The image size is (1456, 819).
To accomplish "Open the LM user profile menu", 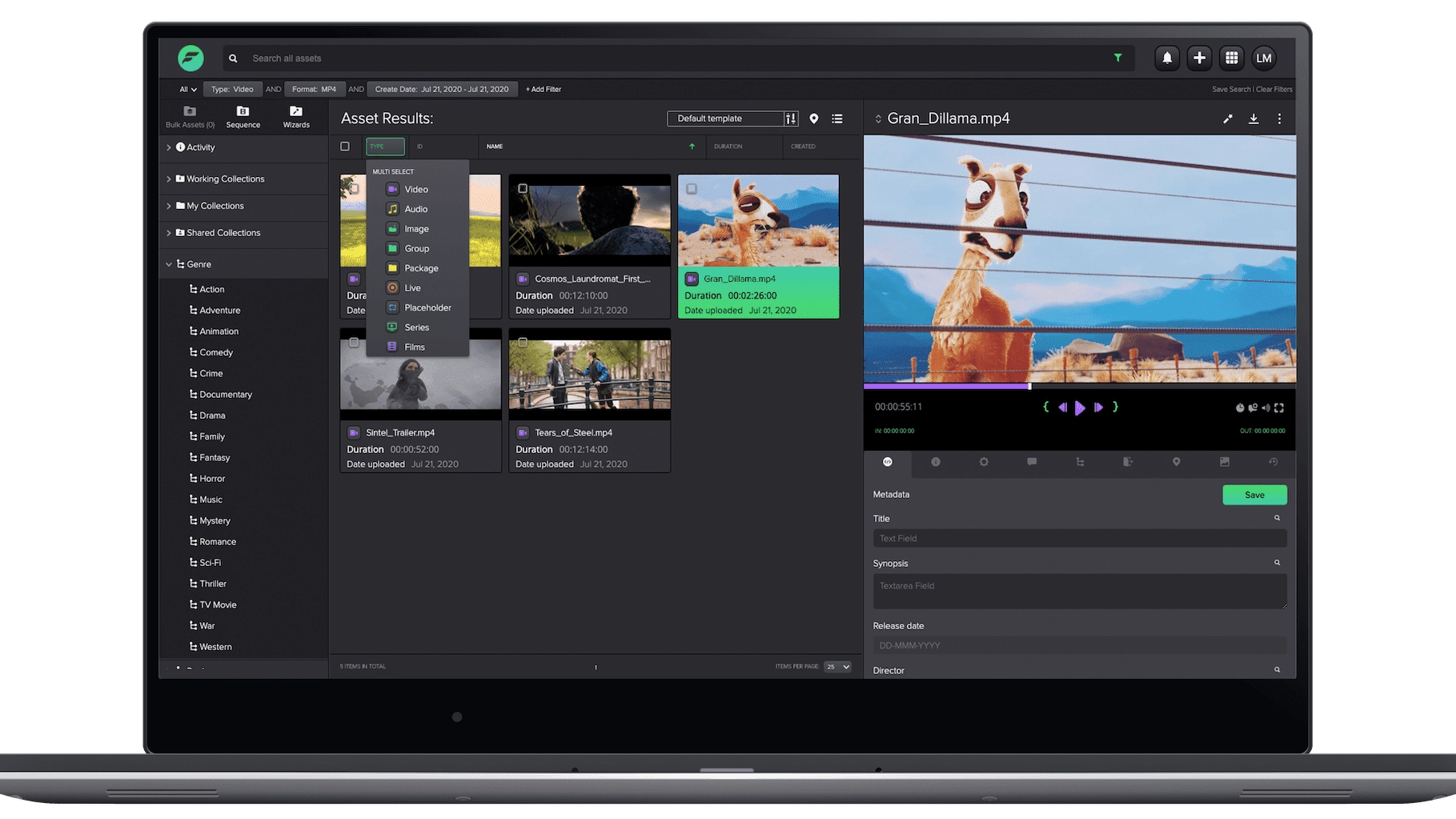I will point(1264,58).
